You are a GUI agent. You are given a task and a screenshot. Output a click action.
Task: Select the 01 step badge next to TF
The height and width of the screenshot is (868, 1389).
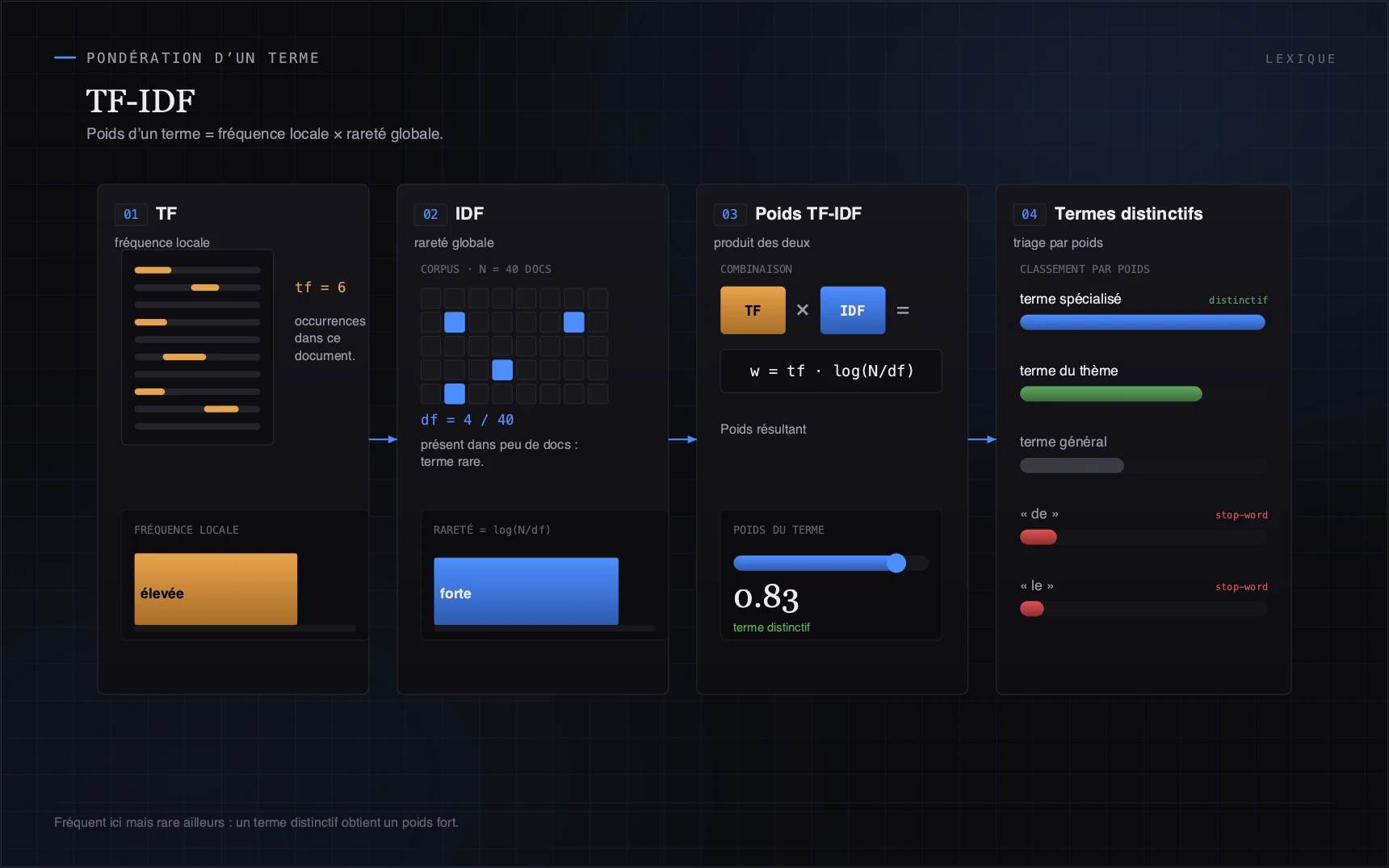[131, 214]
